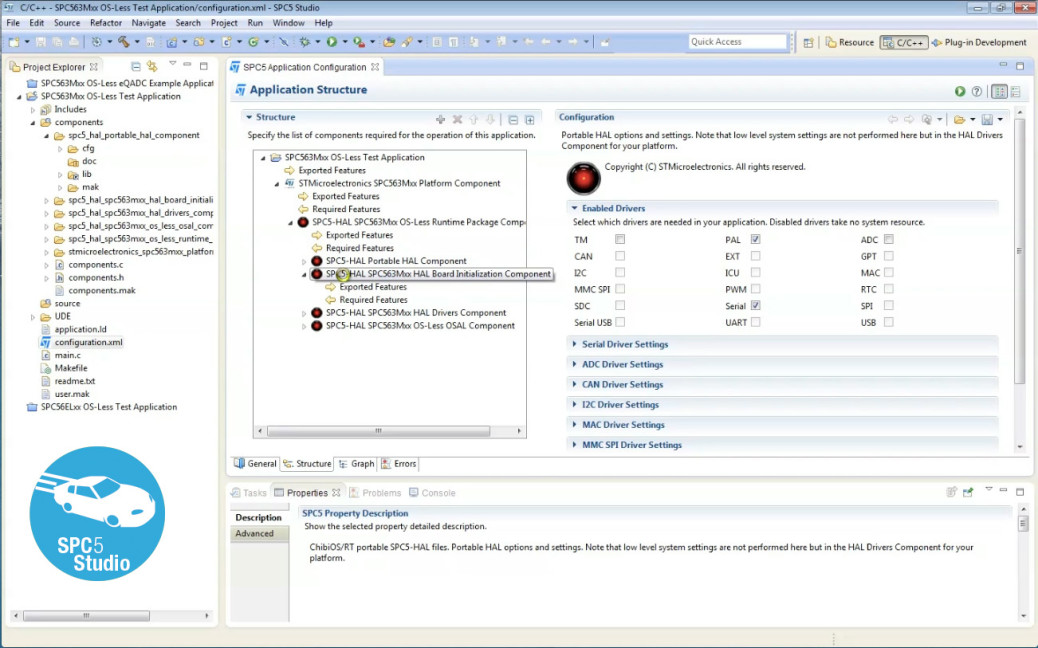Image resolution: width=1038 pixels, height=648 pixels.
Task: Click the Structure tree horizontal scrollbar
Action: pos(378,431)
